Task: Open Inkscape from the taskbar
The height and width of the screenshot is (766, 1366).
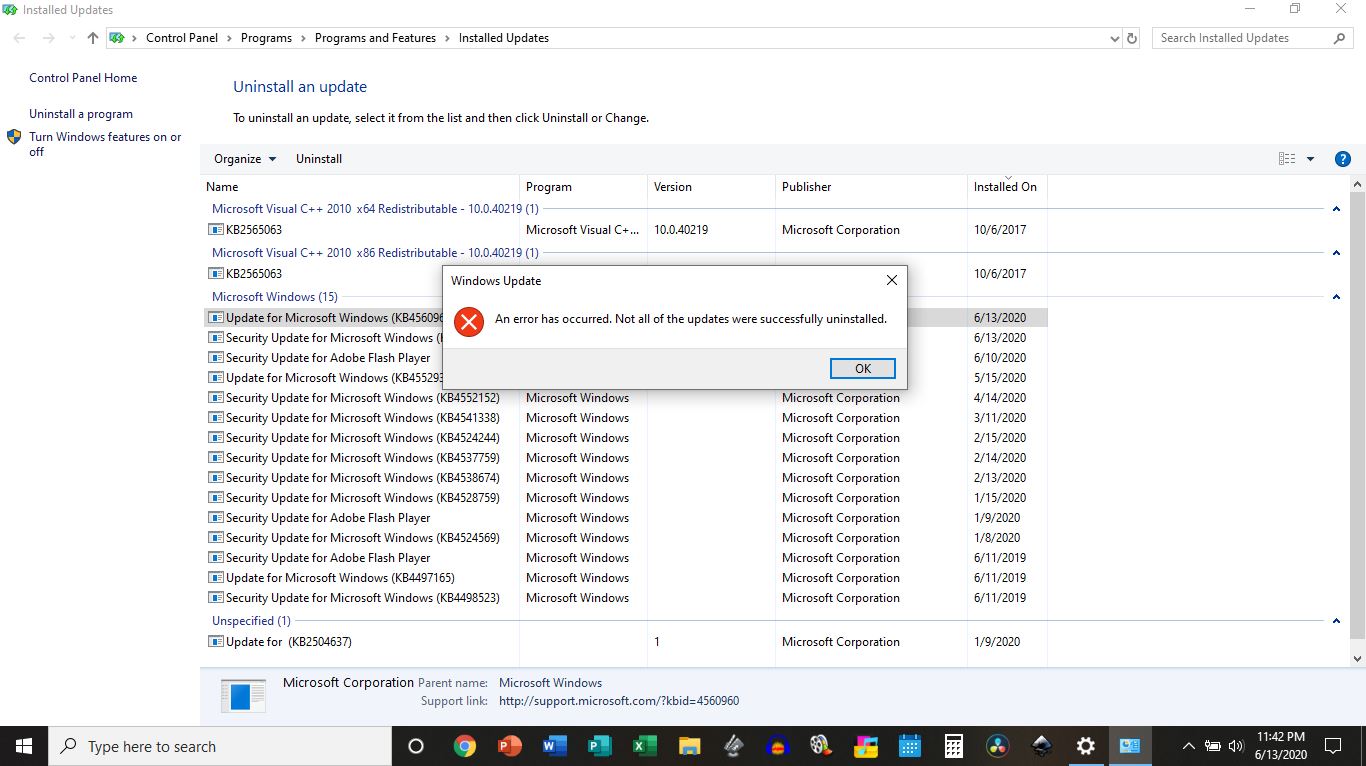Action: point(1040,746)
